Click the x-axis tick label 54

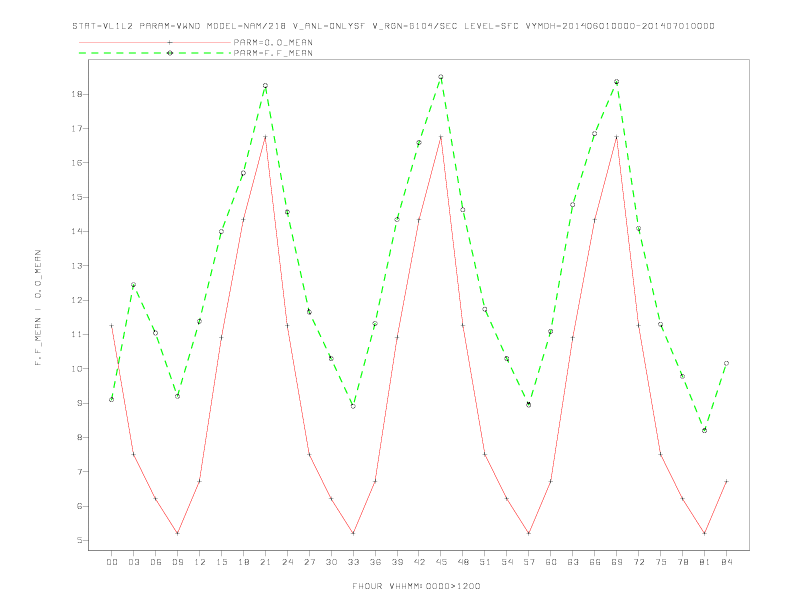[x=507, y=562]
